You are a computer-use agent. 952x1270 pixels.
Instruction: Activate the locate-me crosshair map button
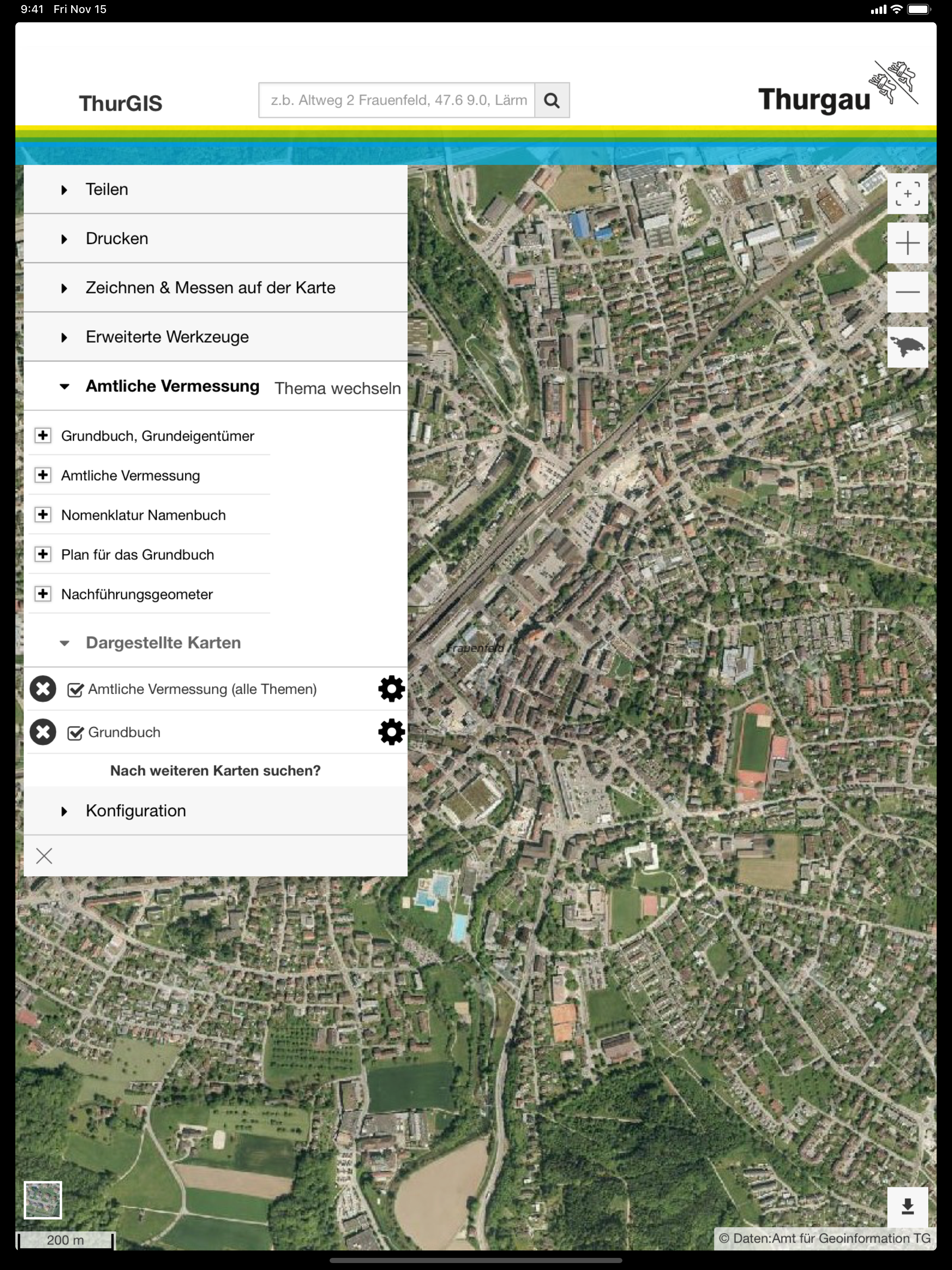coord(907,193)
